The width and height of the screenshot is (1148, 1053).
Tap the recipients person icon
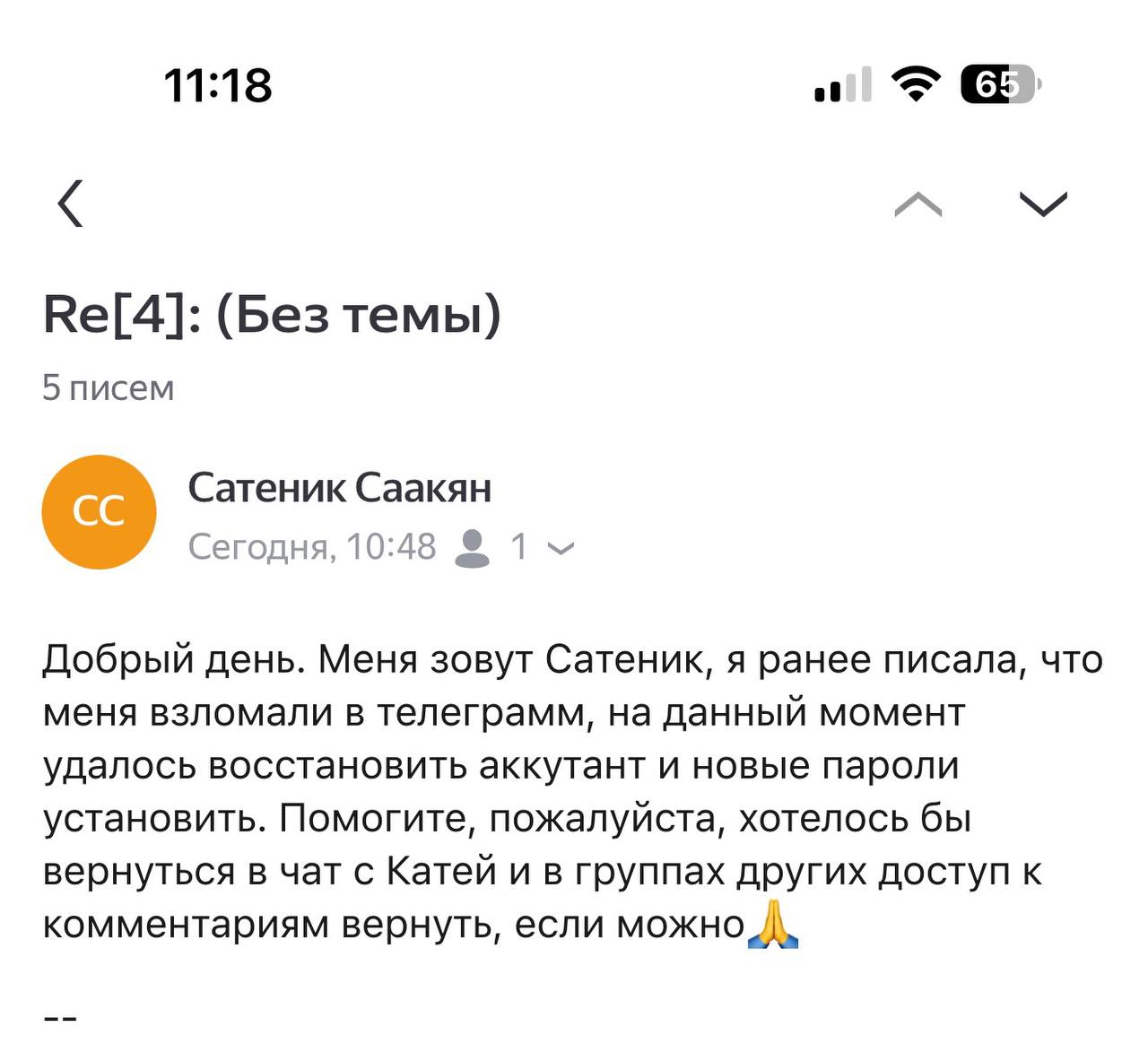[x=473, y=547]
